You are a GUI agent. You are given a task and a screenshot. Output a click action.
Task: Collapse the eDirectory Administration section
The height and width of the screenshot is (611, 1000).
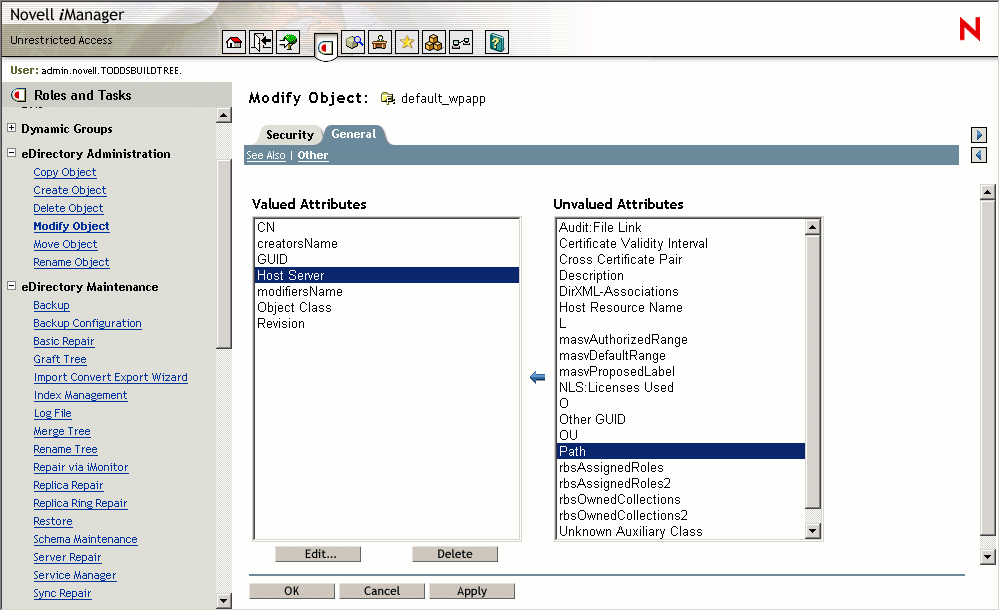[9, 153]
